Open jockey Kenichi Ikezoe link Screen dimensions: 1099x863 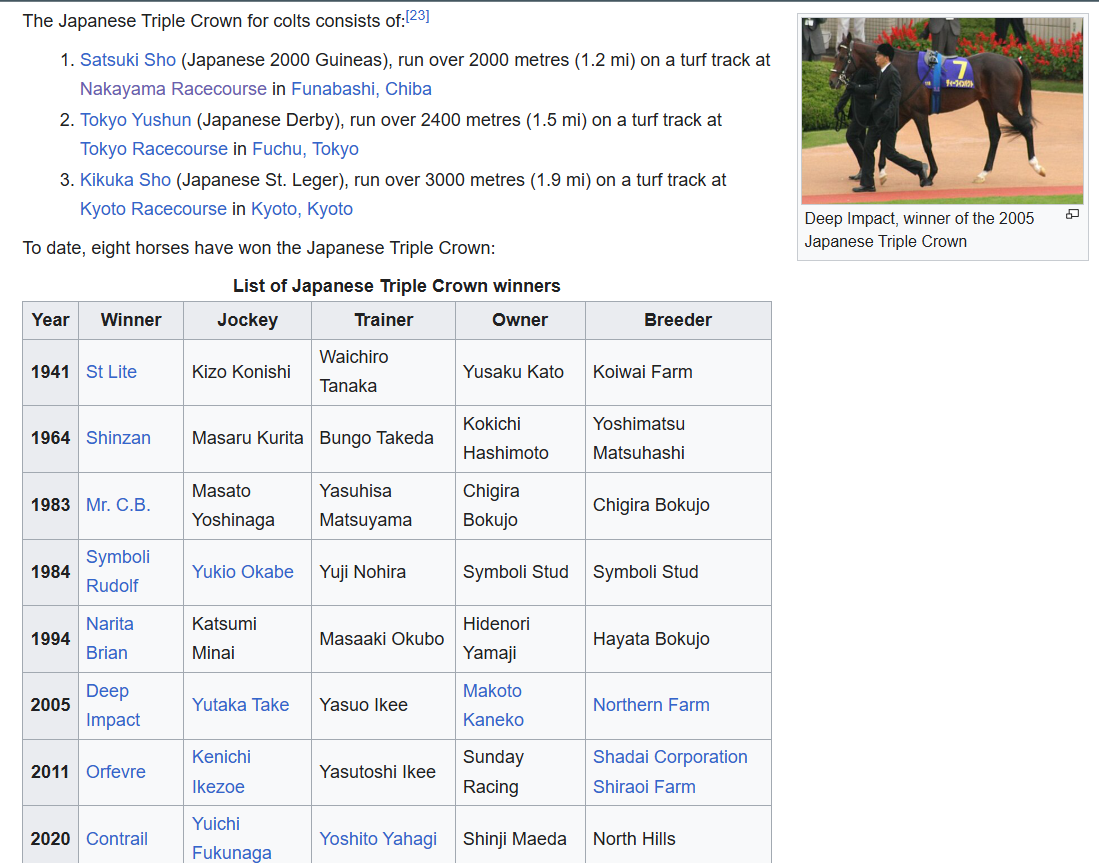point(221,772)
